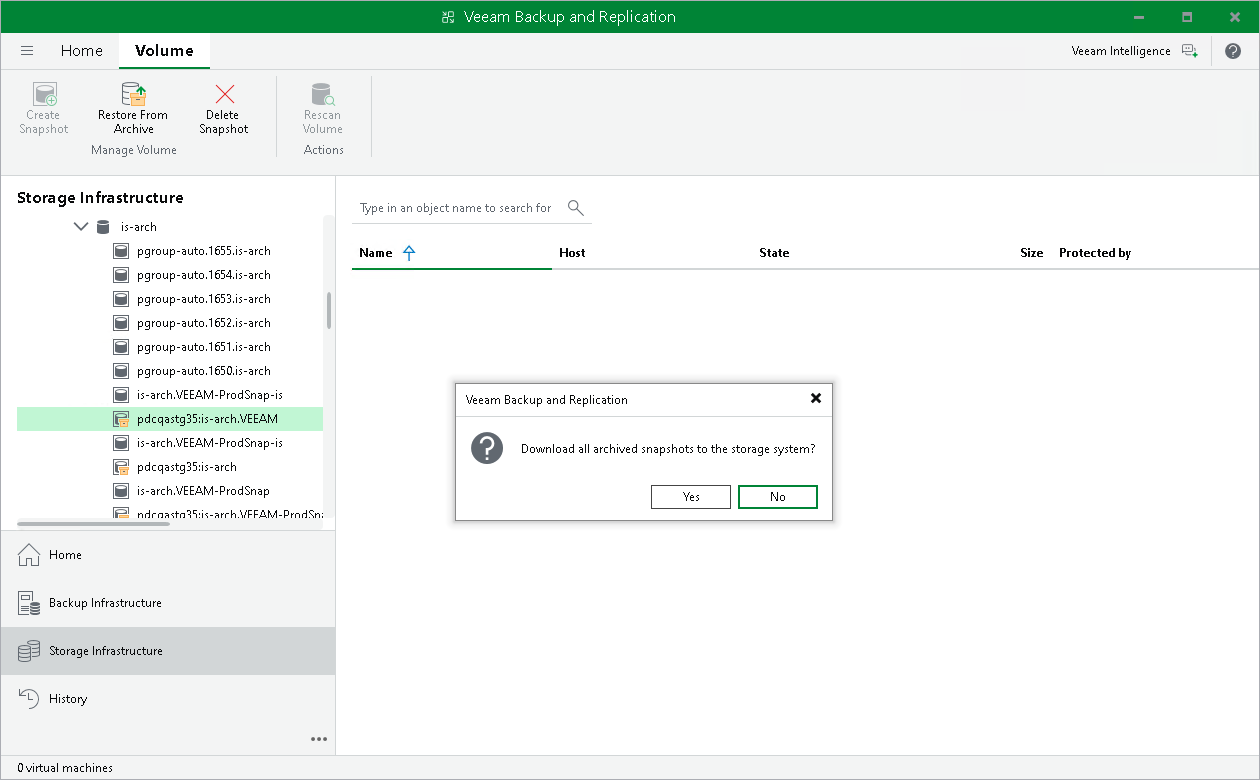Select the is-arch storage icon
Viewport: 1260px width, 780px height.
coord(103,226)
